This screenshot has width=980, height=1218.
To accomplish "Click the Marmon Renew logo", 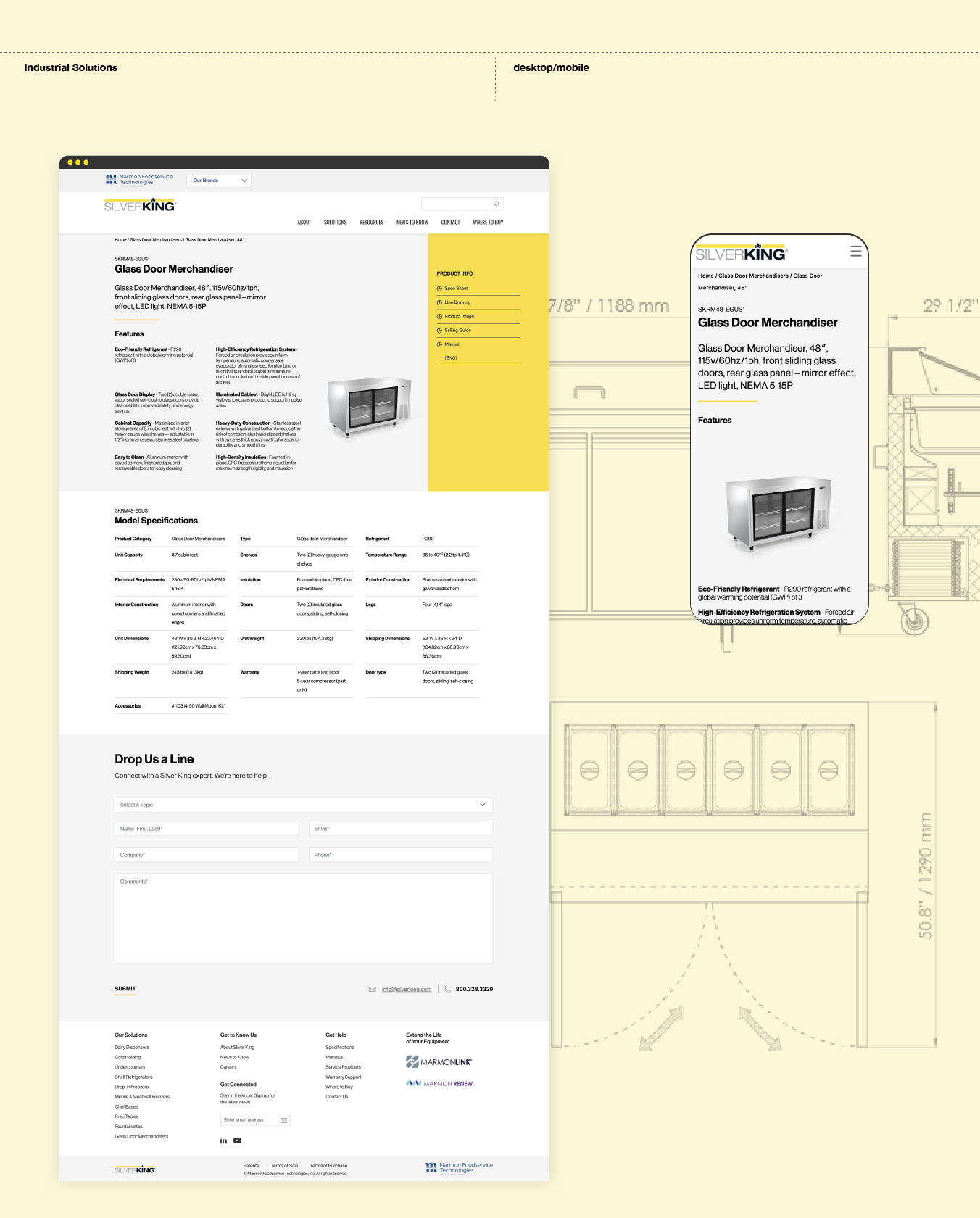I will pyautogui.click(x=440, y=1084).
